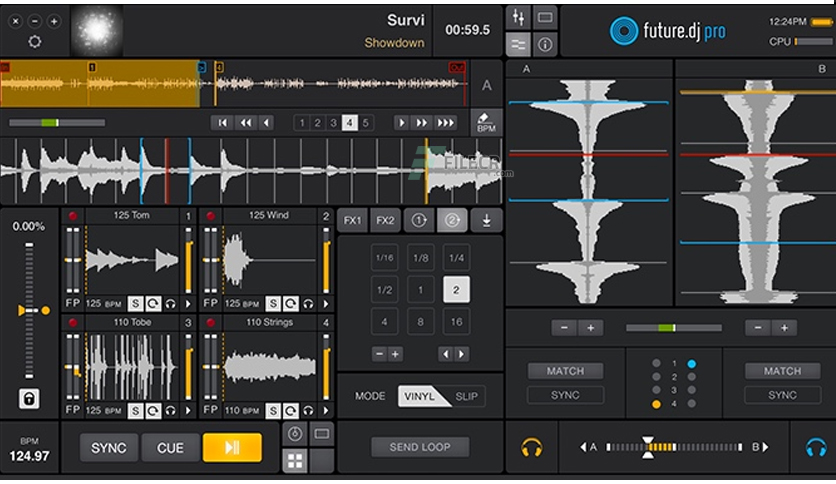Viewport: 836px width, 484px height.
Task: Select hot cue page 4
Action: tap(349, 123)
